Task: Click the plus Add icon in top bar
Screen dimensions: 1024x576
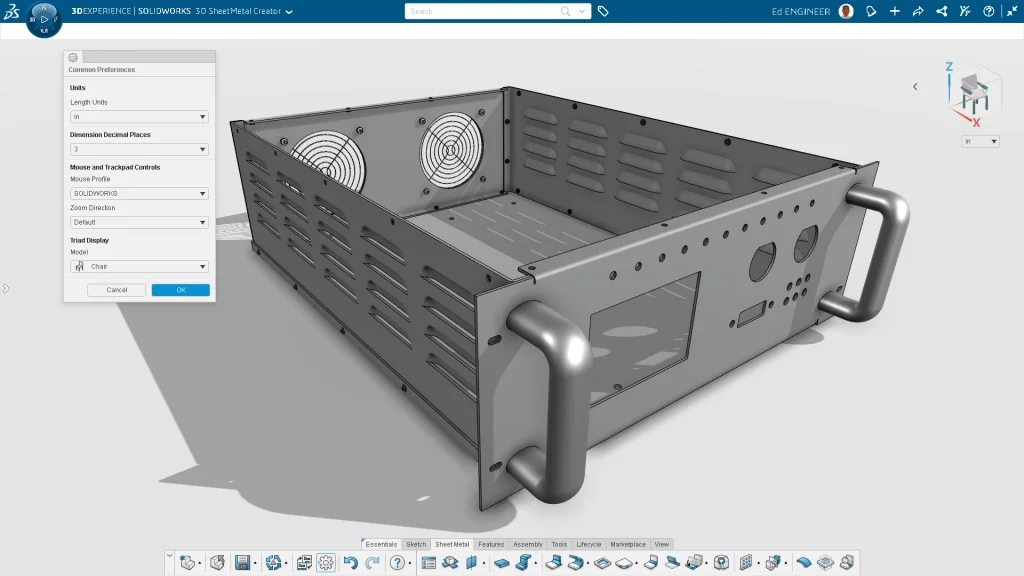Action: 895,11
